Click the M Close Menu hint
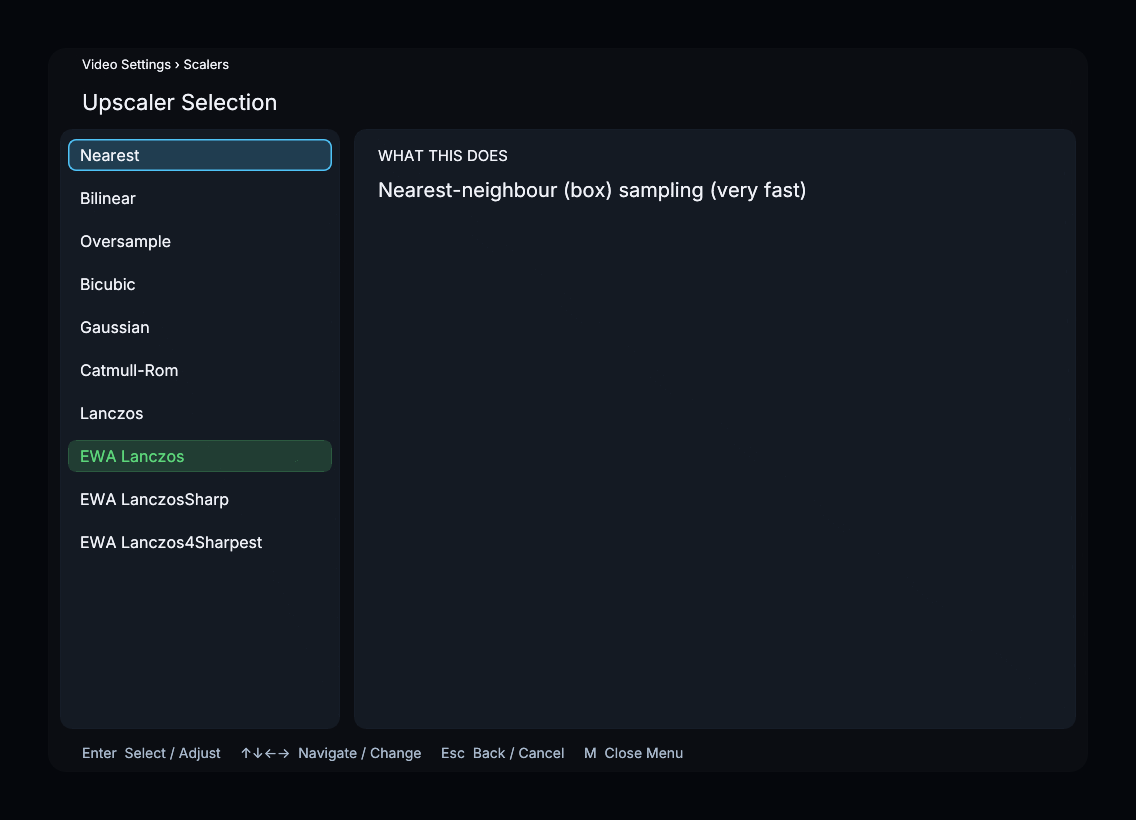Image resolution: width=1136 pixels, height=820 pixels. [x=633, y=753]
